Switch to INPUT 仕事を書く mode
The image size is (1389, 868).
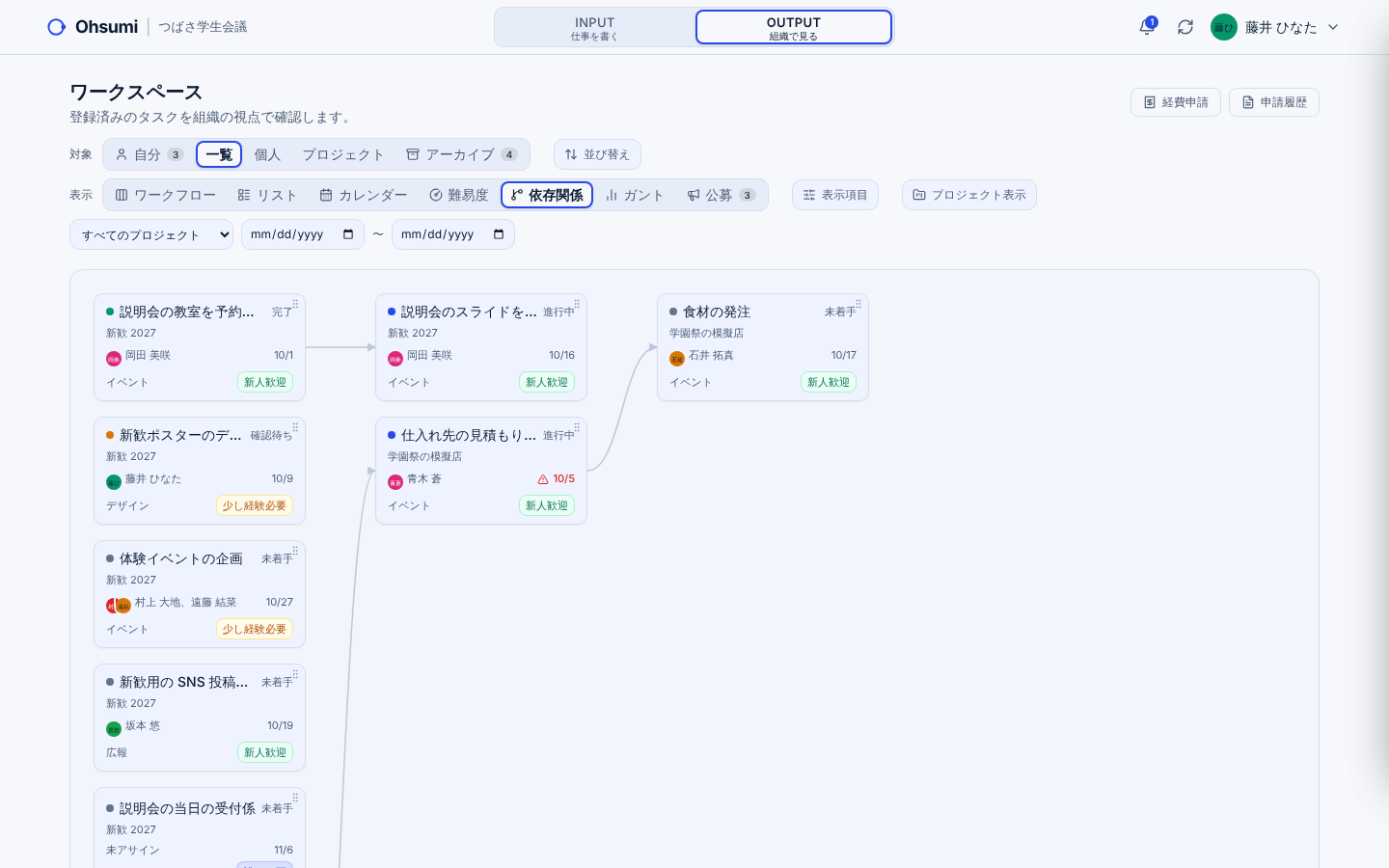click(x=595, y=28)
